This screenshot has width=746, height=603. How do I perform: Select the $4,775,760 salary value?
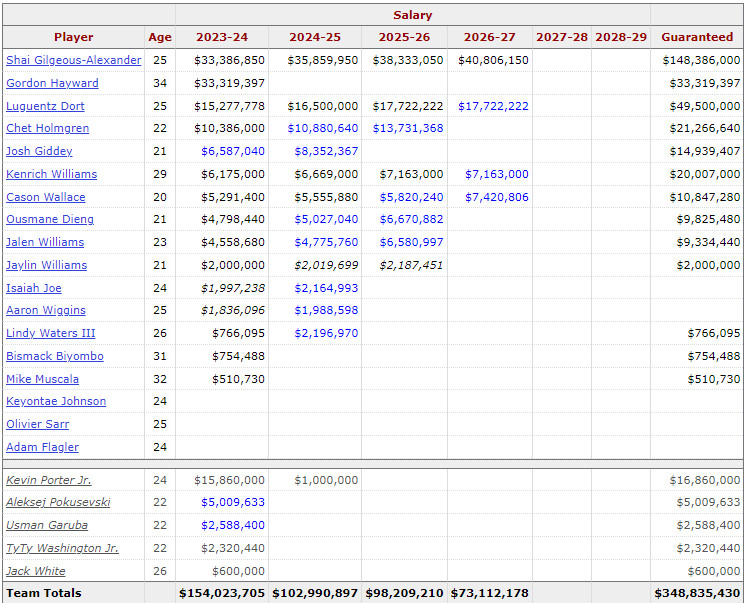(326, 242)
